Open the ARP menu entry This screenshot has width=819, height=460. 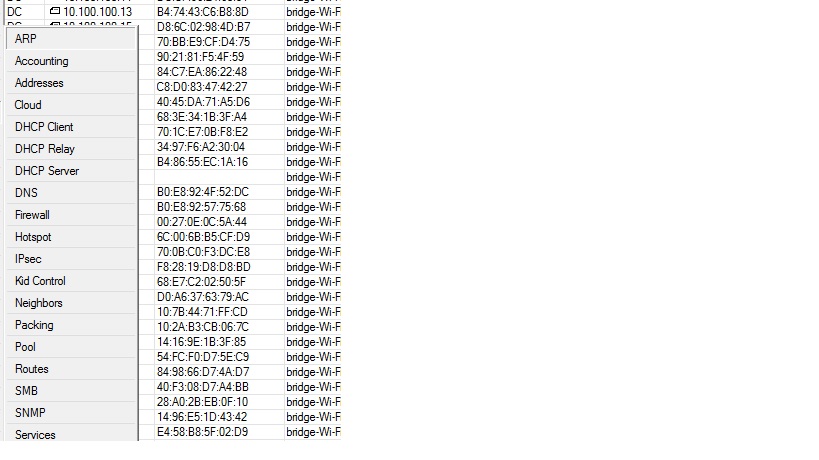click(x=72, y=39)
